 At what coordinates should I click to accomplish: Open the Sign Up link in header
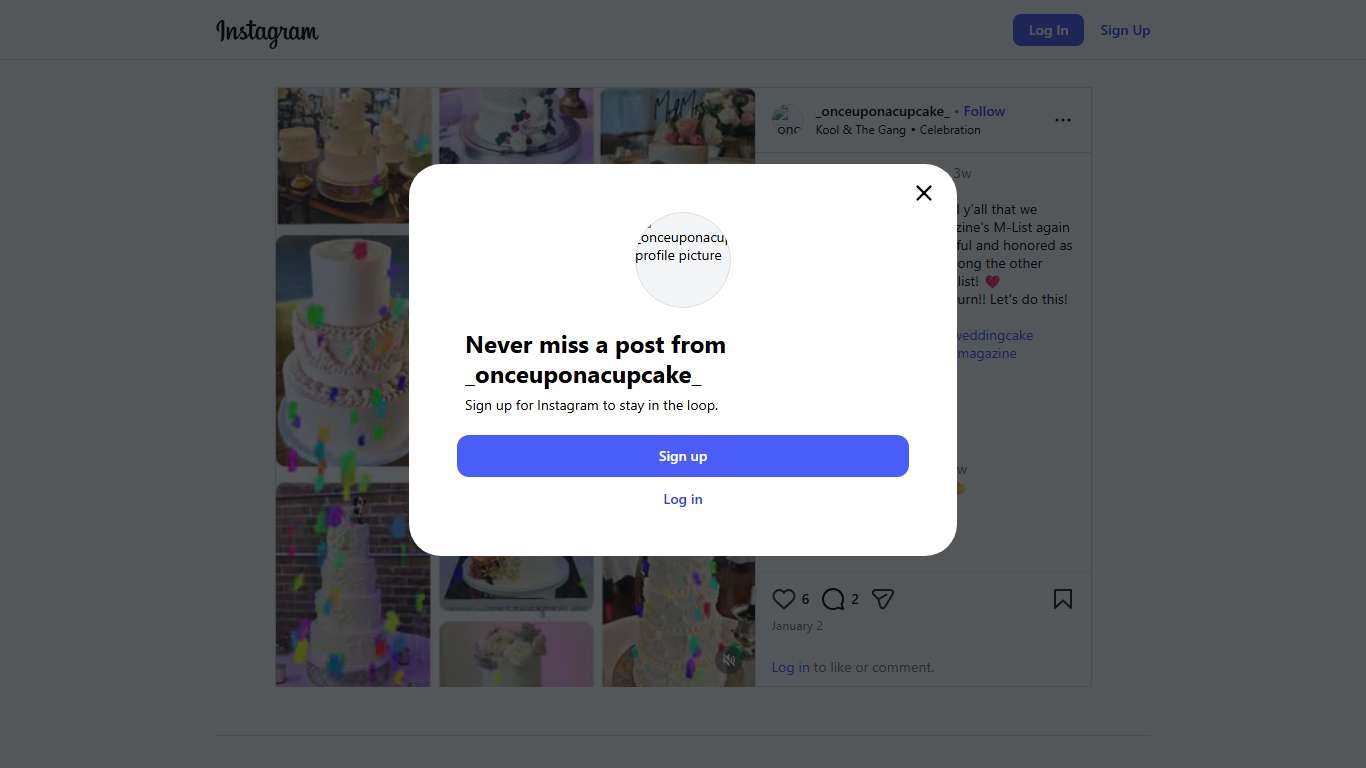(x=1125, y=30)
